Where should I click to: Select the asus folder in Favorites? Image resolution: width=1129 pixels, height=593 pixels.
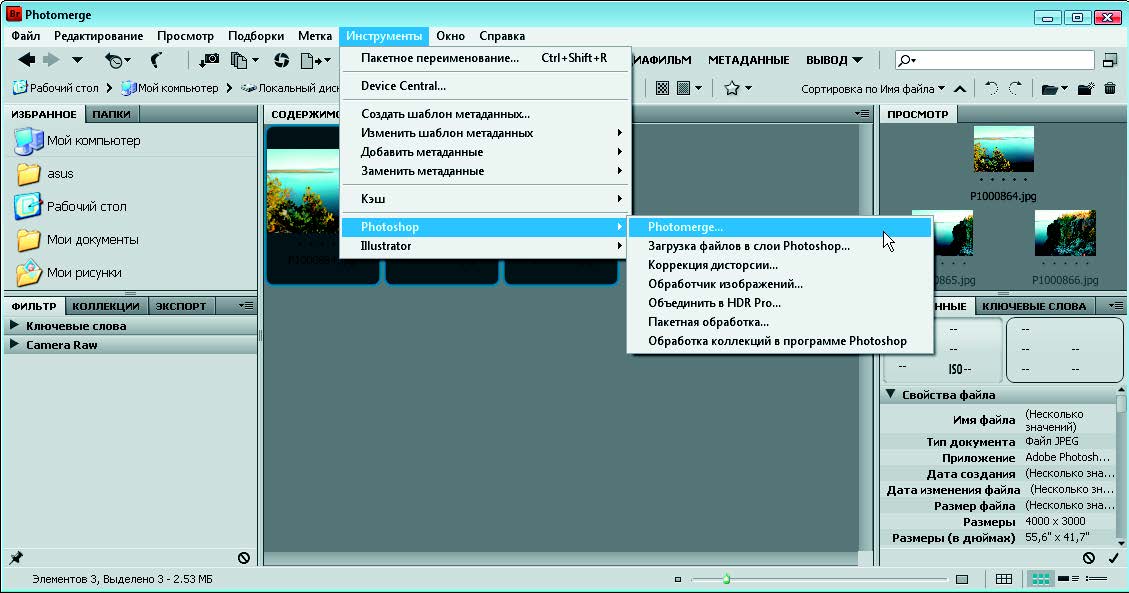click(45, 173)
